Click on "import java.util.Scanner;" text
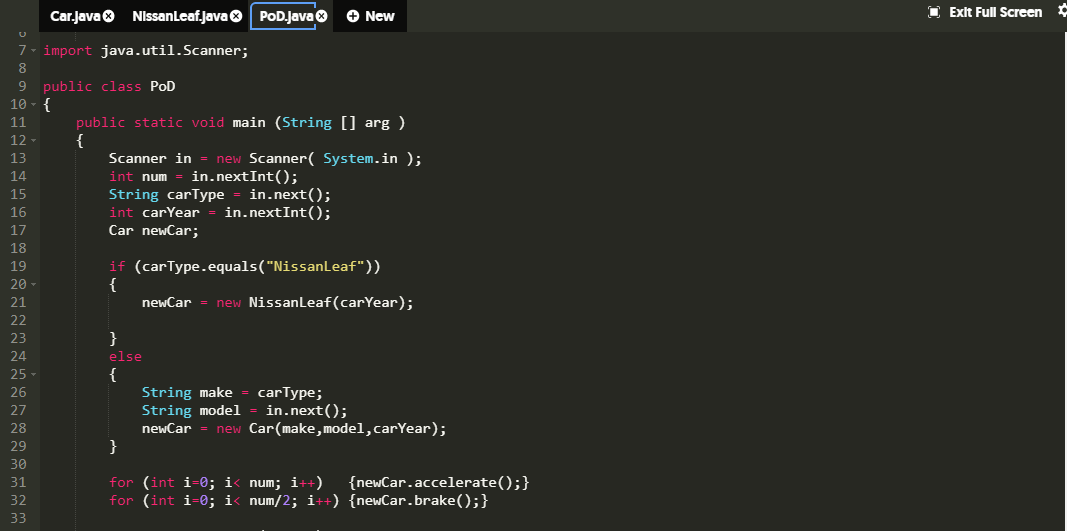Viewport: 1067px width, 531px height. [146, 51]
